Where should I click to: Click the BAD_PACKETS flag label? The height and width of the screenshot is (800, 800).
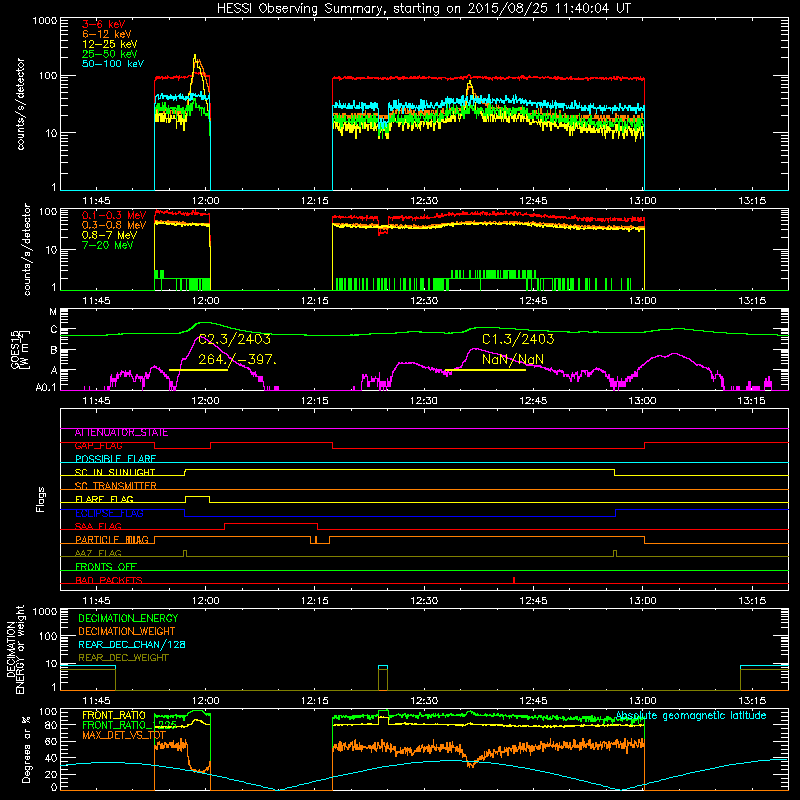pos(109,580)
